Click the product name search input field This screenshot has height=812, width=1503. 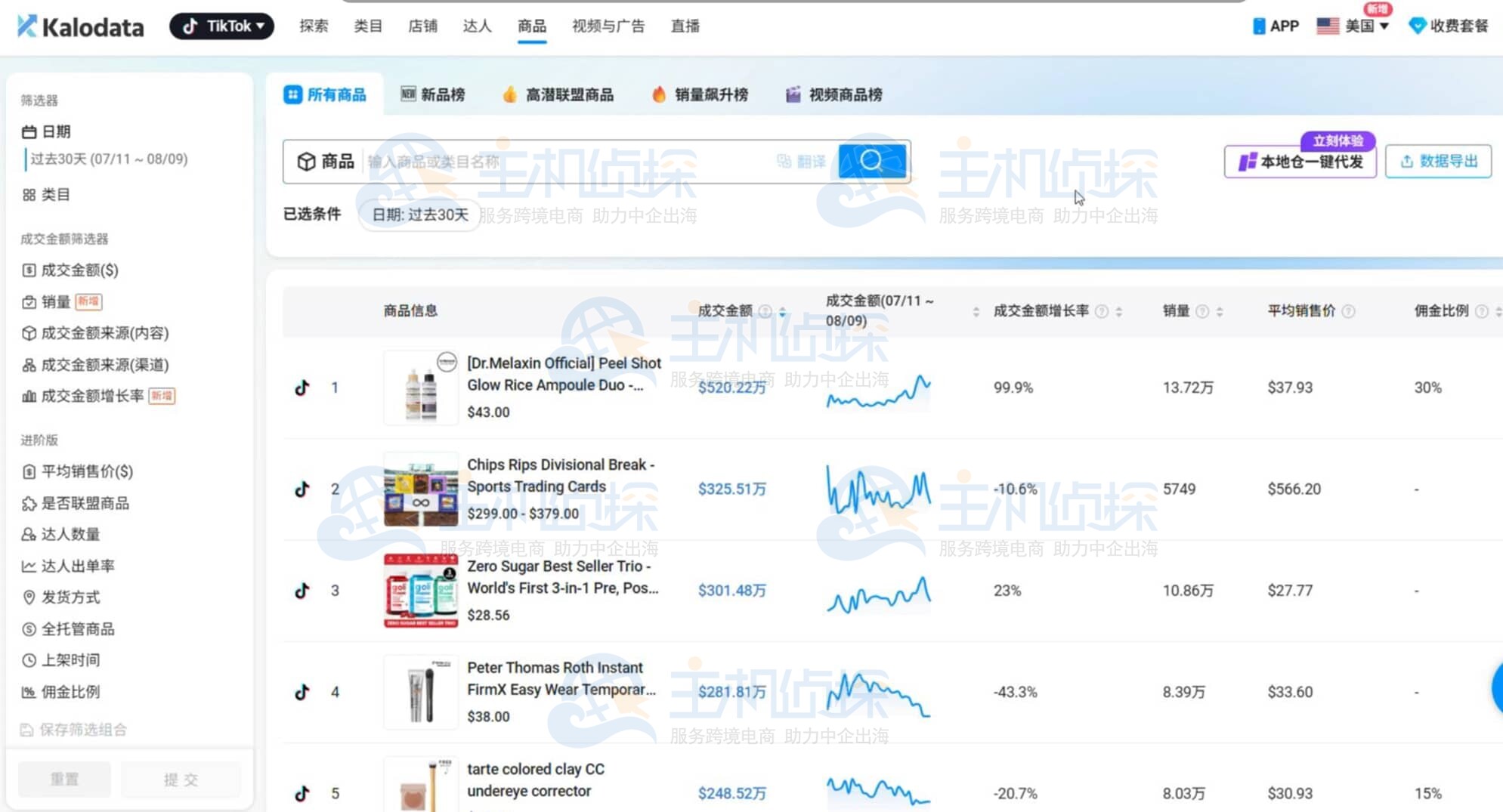[x=529, y=161]
